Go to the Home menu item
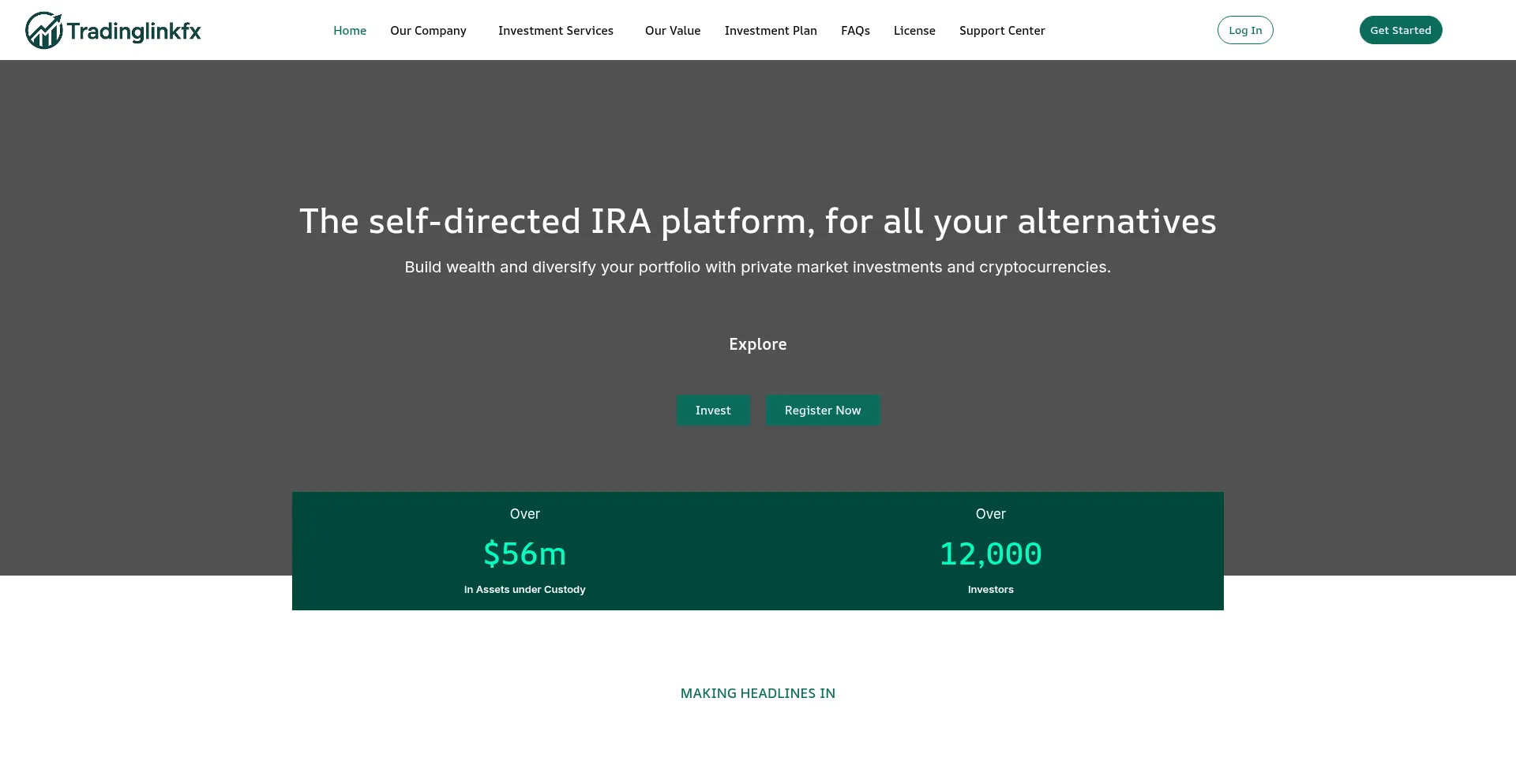The height and width of the screenshot is (784, 1516). pos(349,31)
